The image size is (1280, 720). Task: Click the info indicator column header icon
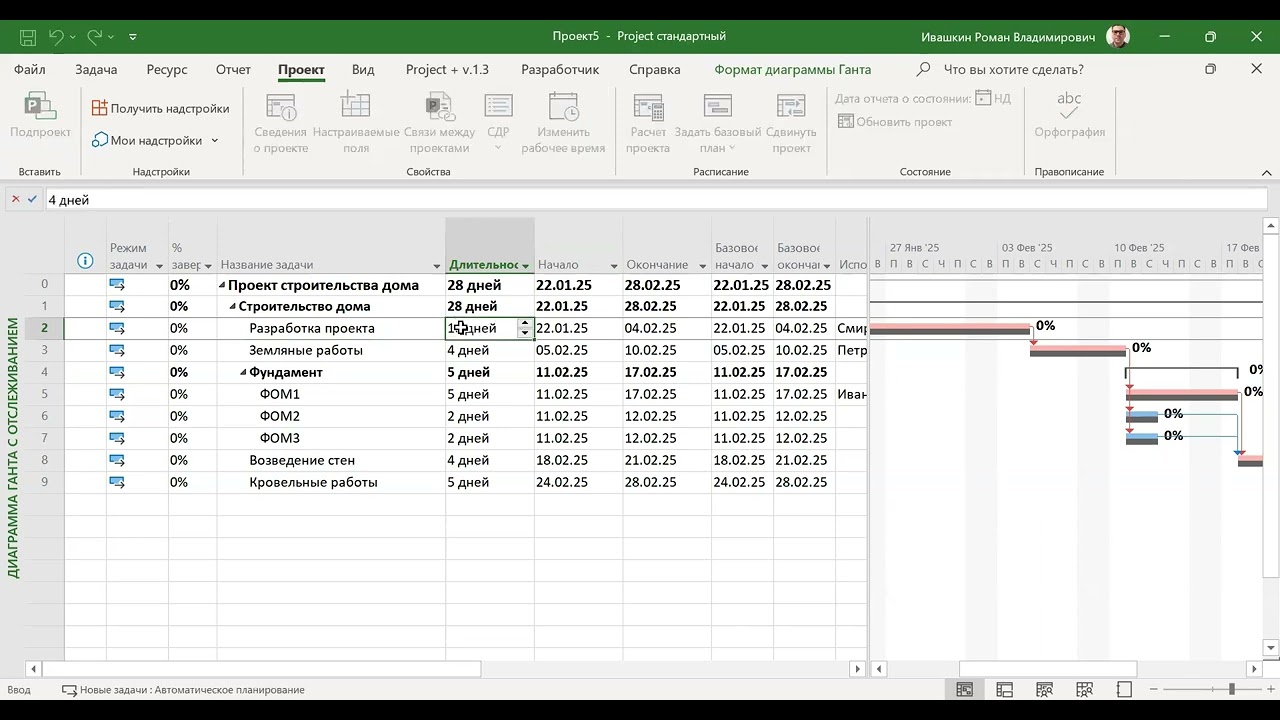click(85, 261)
